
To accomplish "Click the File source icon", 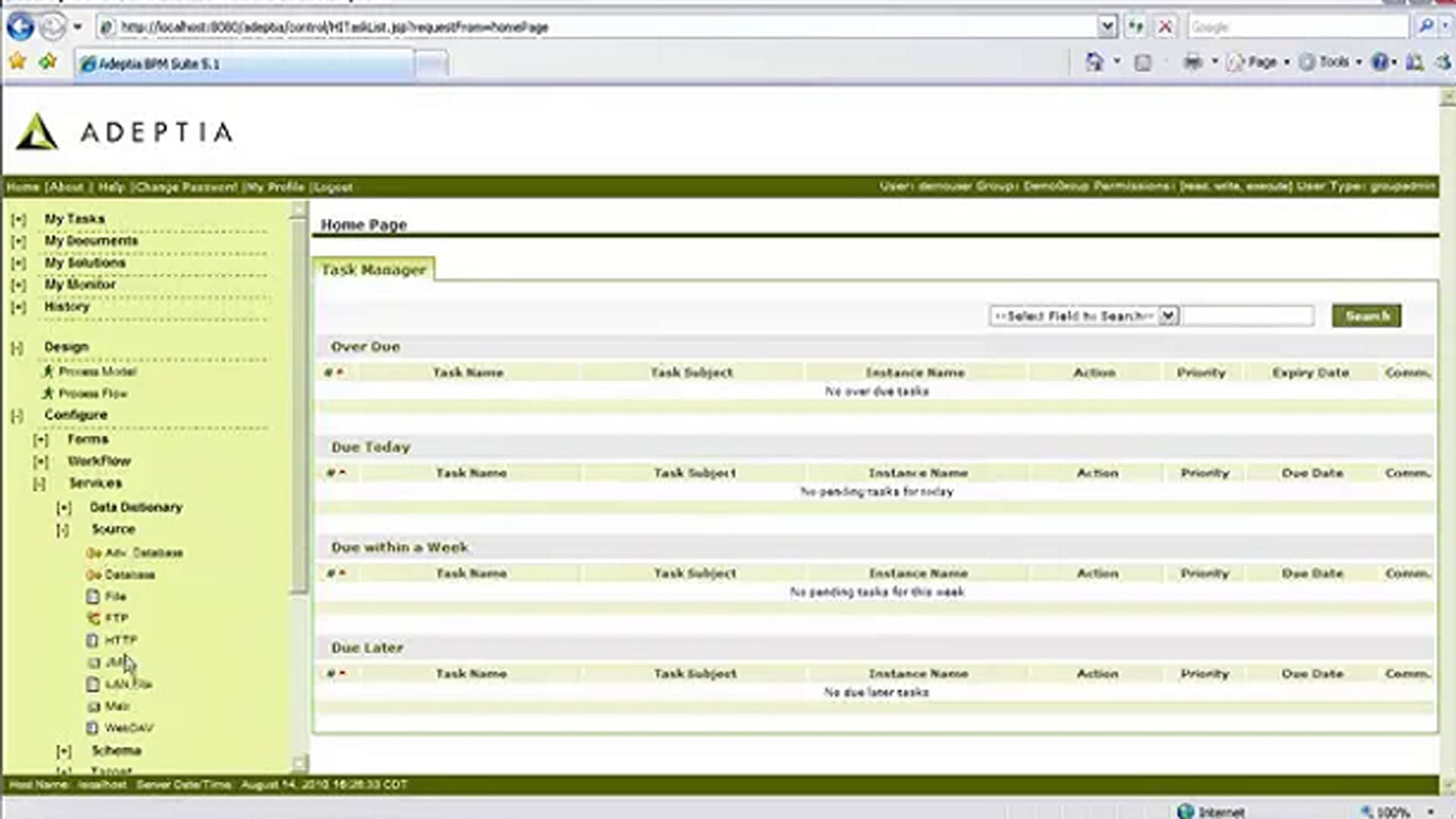I will point(93,597).
